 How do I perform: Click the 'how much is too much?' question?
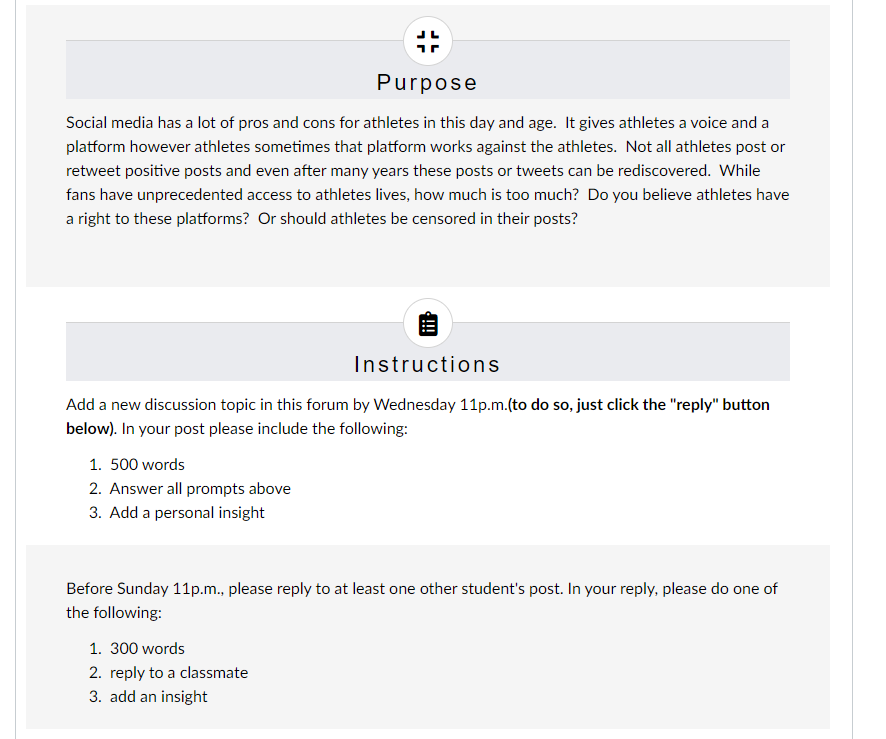(x=496, y=195)
